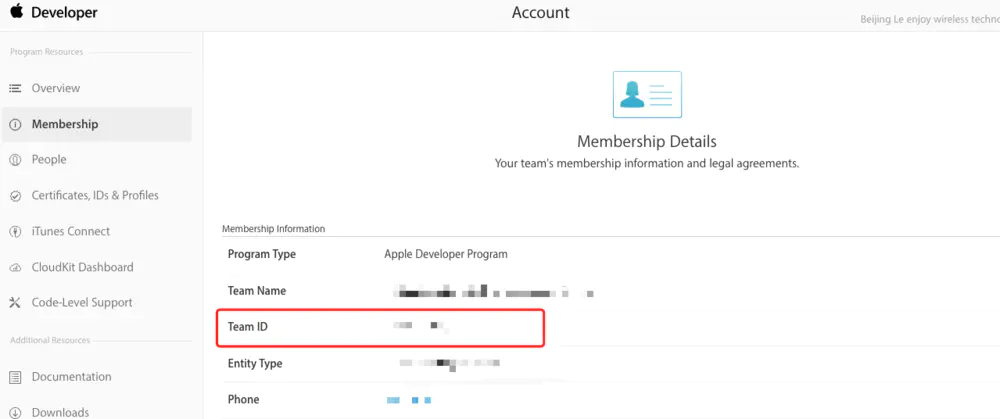Click the team's membership information subtitle
Image resolution: width=1000 pixels, height=419 pixels.
[647, 163]
